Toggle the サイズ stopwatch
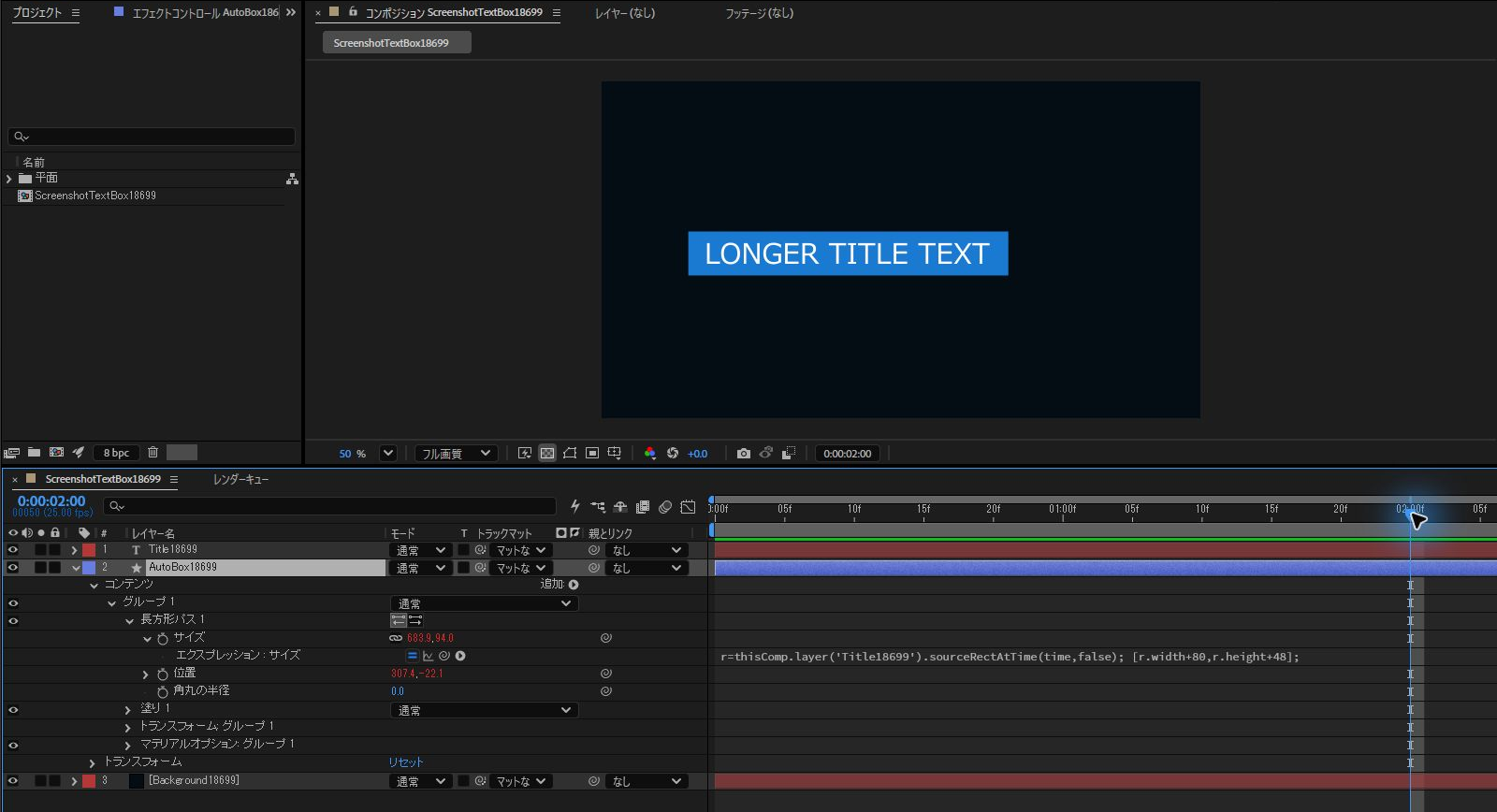 (163, 638)
